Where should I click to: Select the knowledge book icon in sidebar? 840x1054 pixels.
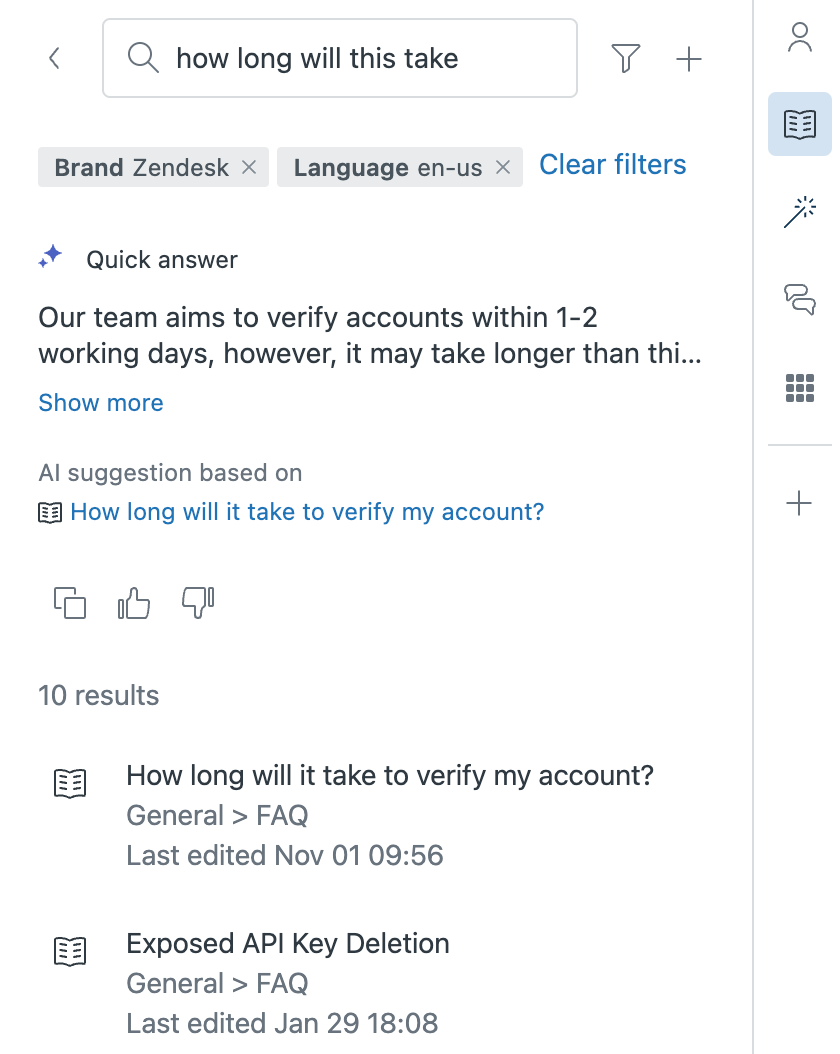coord(800,124)
